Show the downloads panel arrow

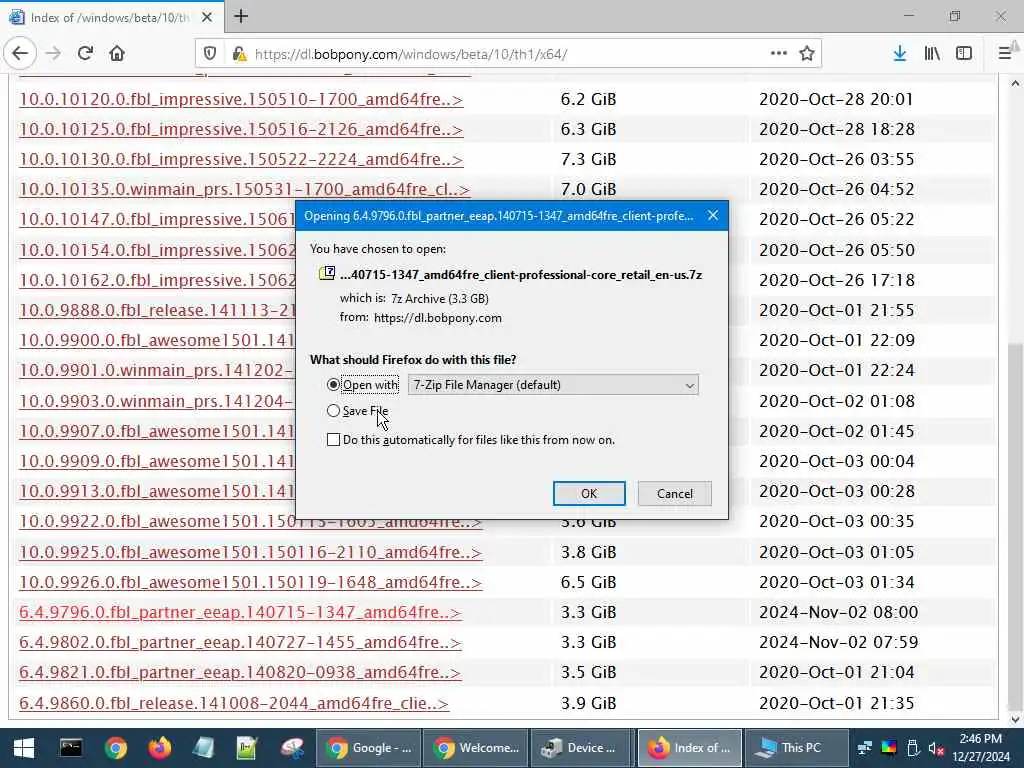click(900, 54)
